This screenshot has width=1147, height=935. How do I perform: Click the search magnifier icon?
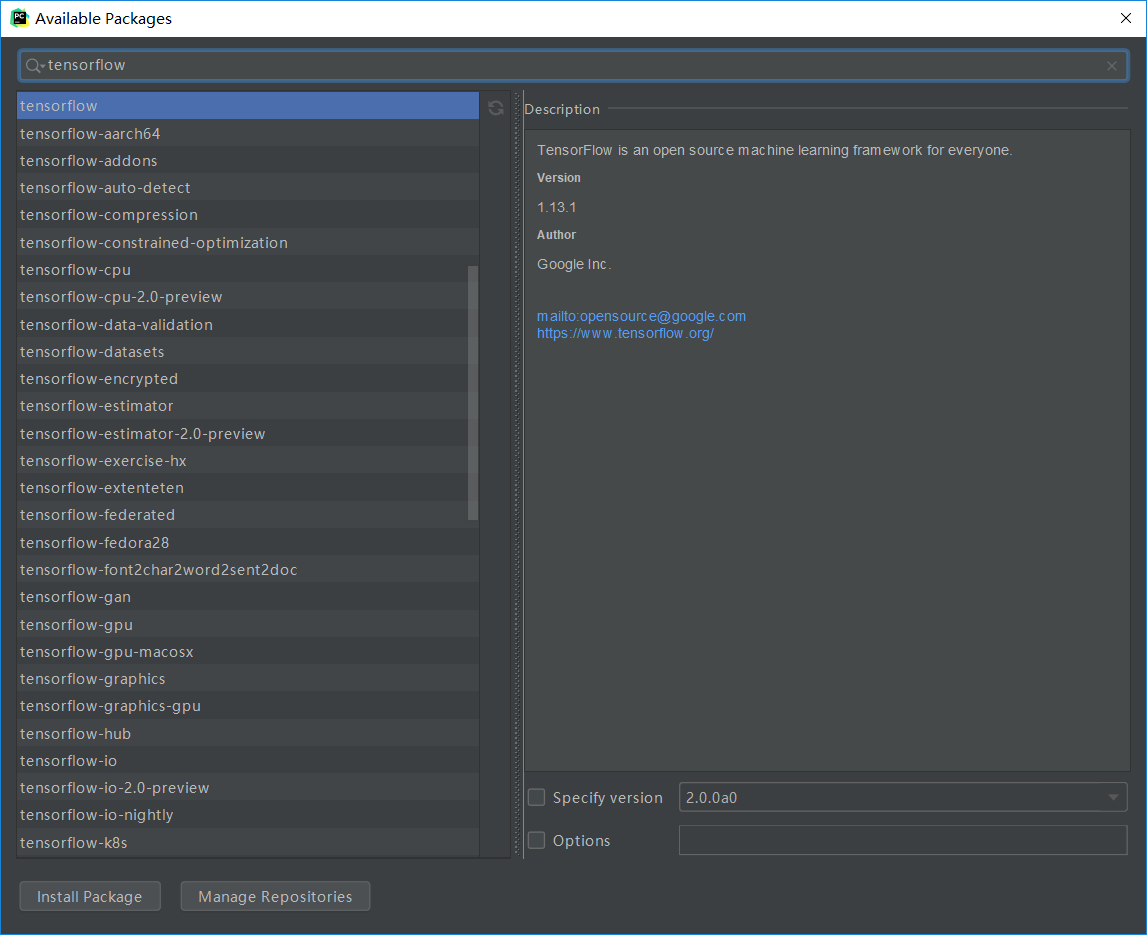[x=34, y=66]
